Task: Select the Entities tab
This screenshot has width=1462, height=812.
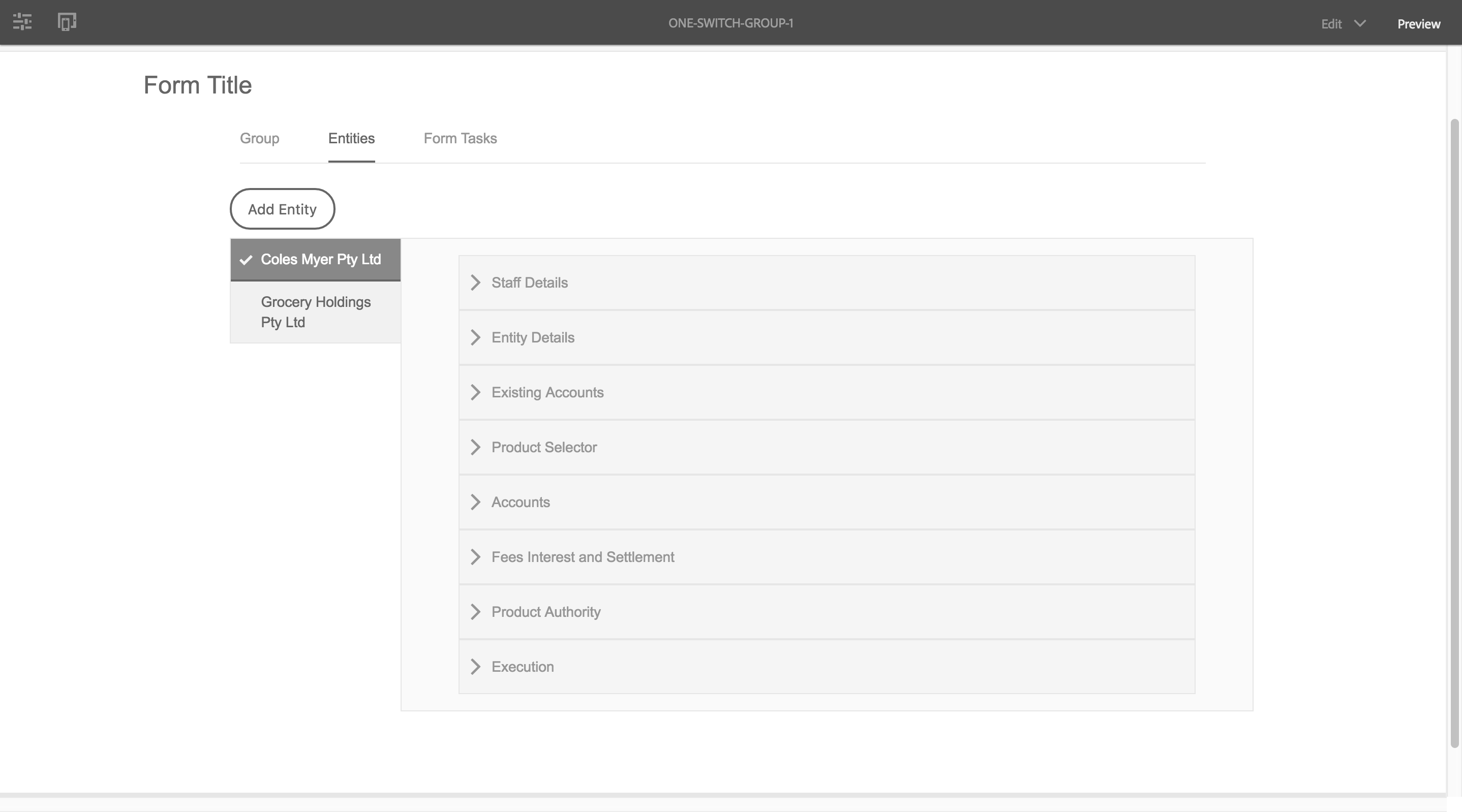Action: (x=351, y=138)
